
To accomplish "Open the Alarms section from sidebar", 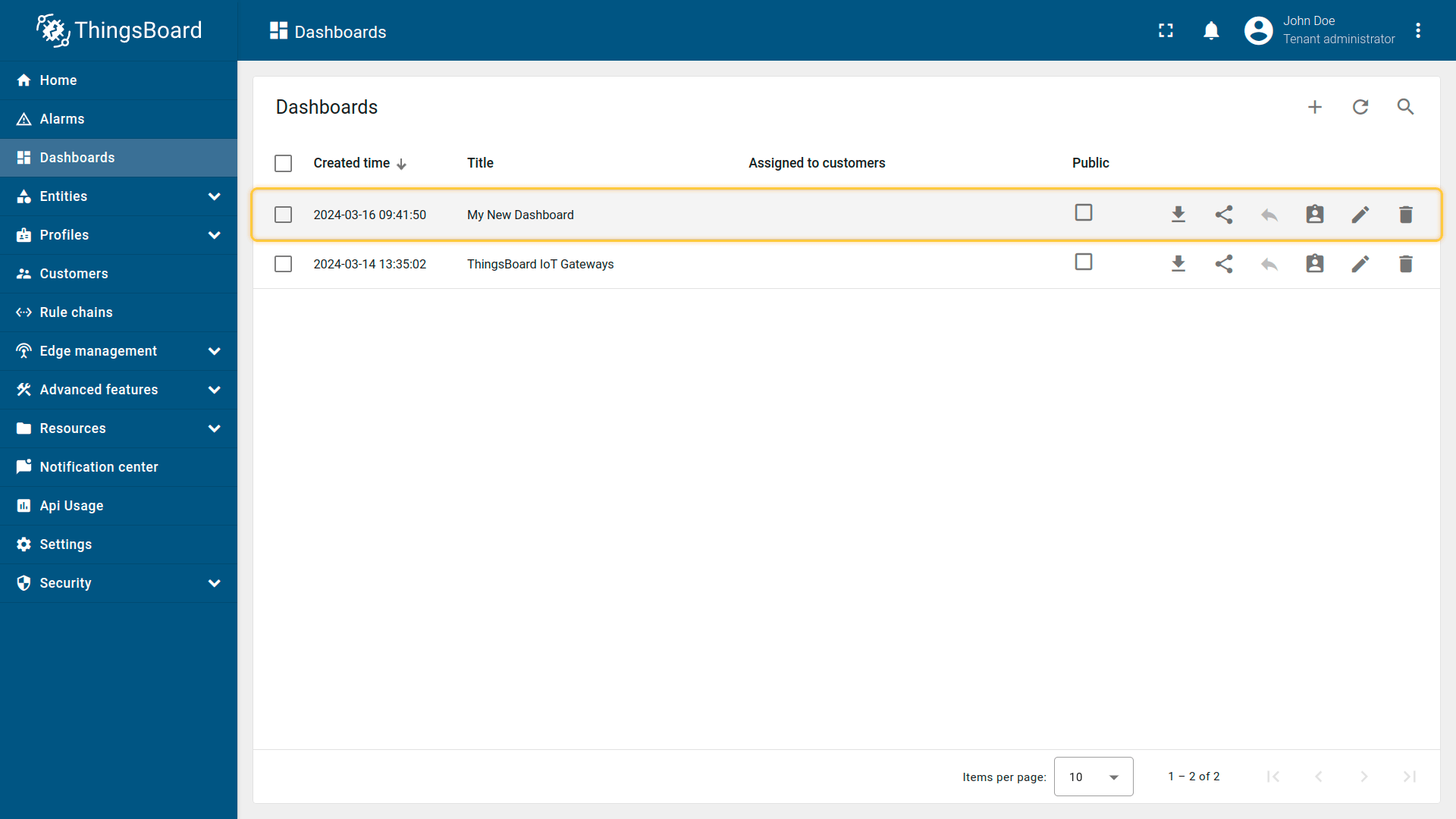I will 62,119.
